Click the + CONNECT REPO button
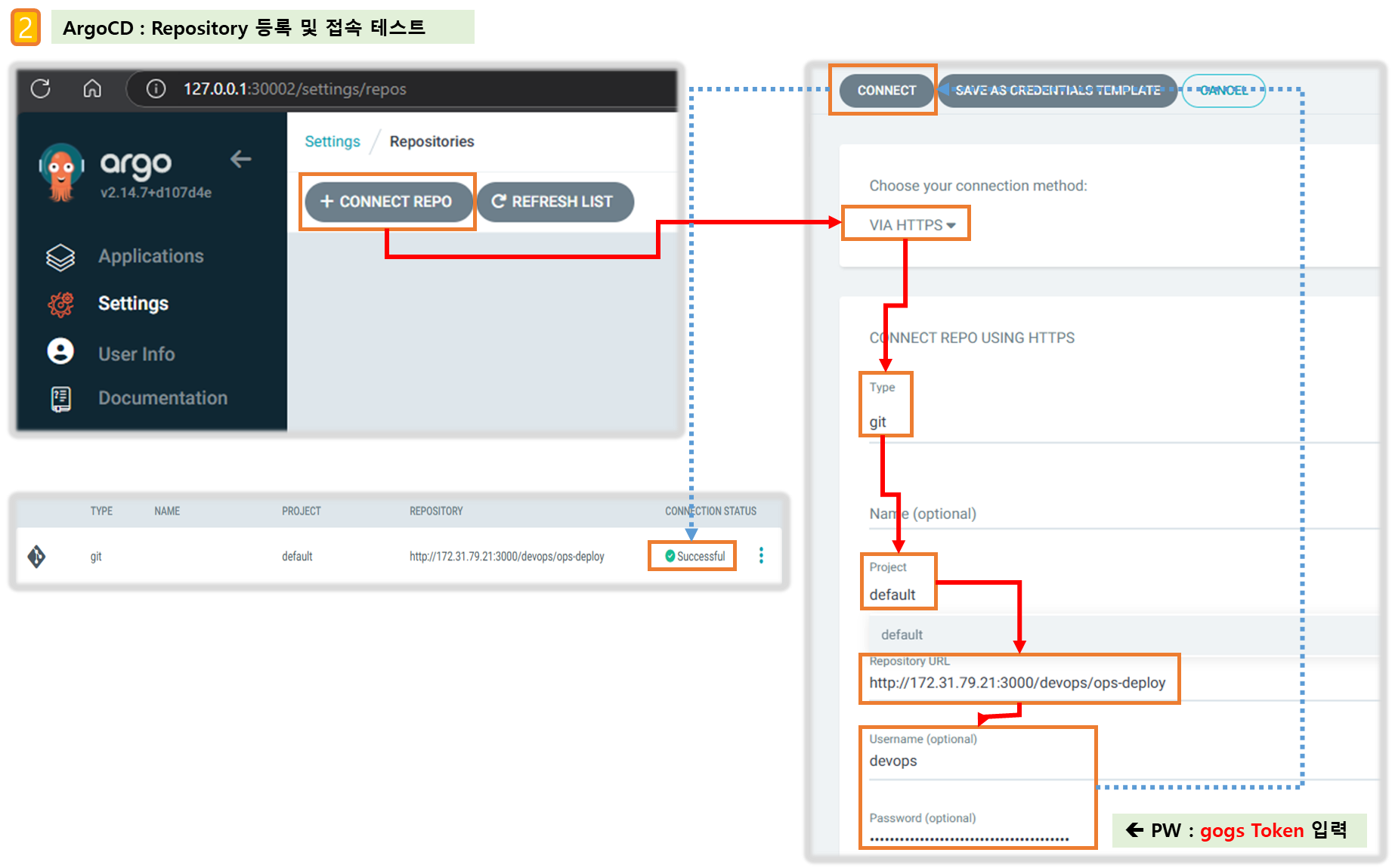Image resolution: width=1392 pixels, height=868 pixels. pos(388,202)
